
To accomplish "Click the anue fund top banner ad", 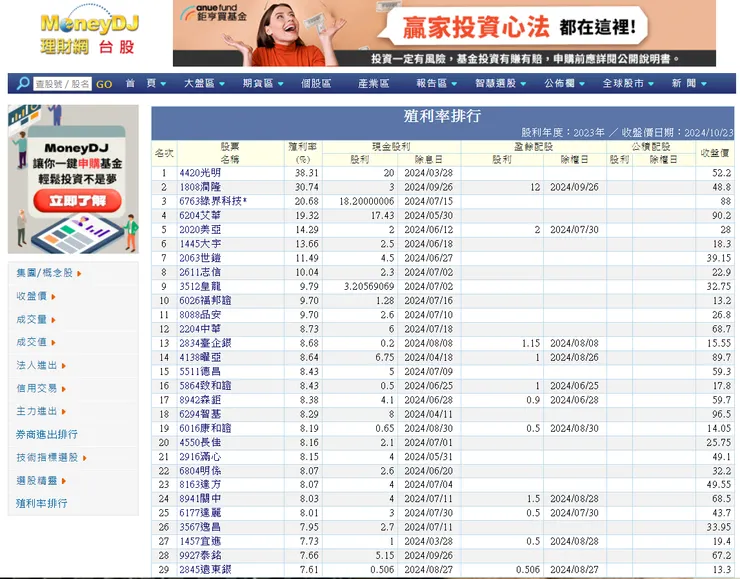I will click(444, 33).
